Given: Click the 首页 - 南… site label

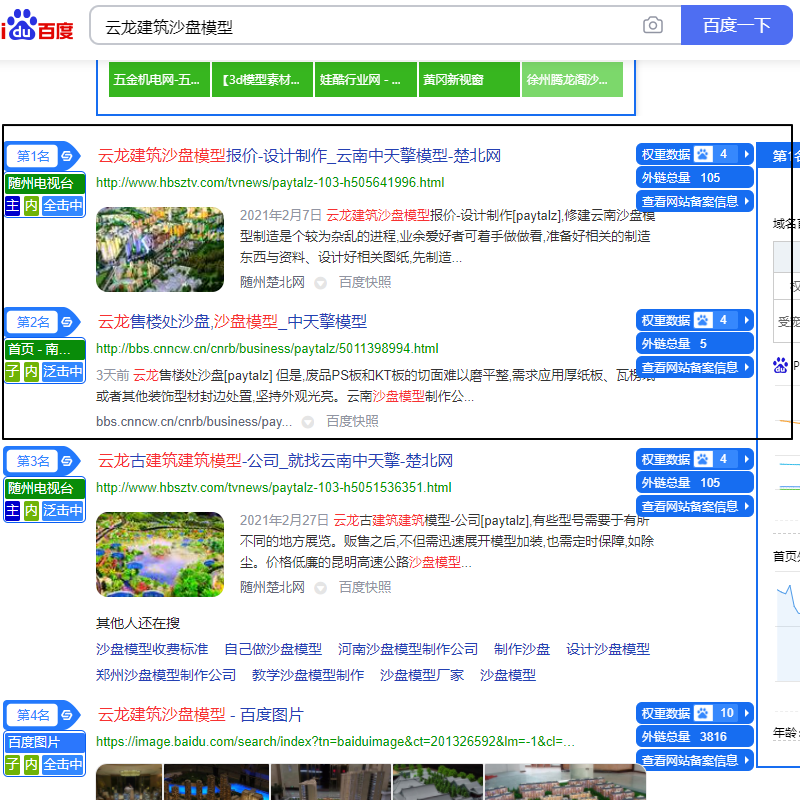Looking at the screenshot, I should point(45,349).
